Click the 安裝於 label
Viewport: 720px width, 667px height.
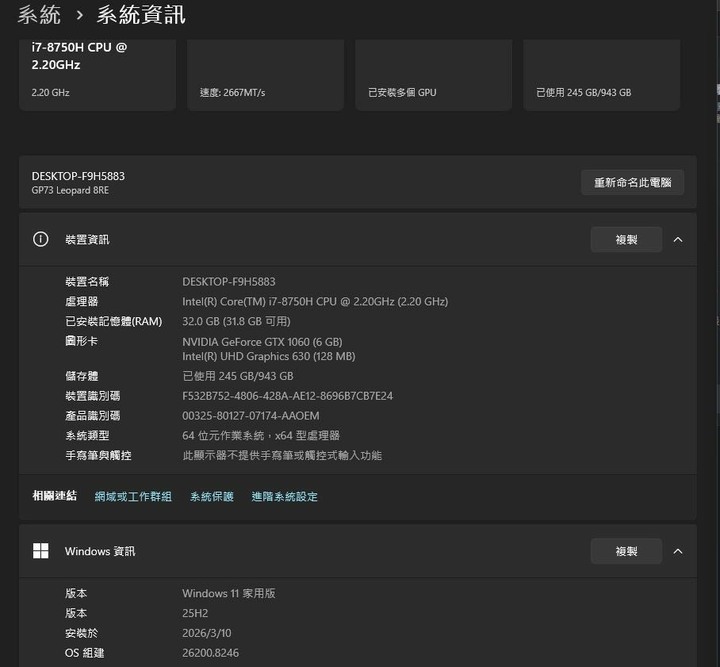(81, 633)
